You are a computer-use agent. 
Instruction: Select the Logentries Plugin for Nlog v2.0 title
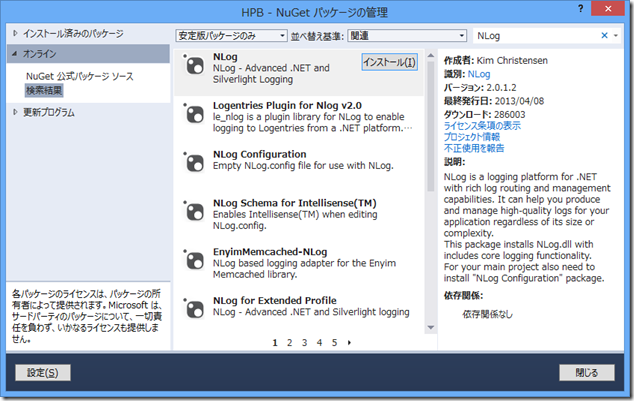point(287,106)
